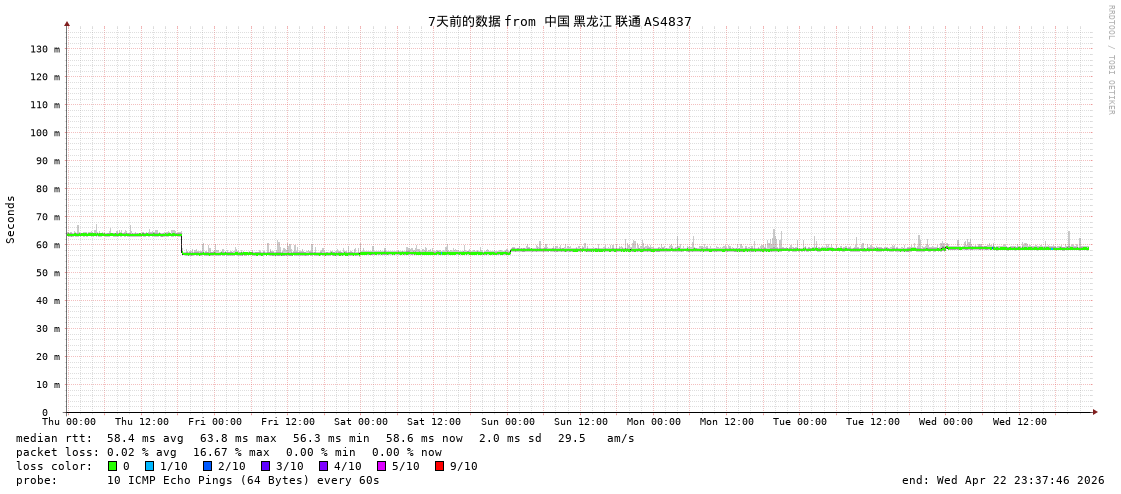Click the 'Seconds' y-axis label
Screen dimensions: 1121x494
click(11, 219)
